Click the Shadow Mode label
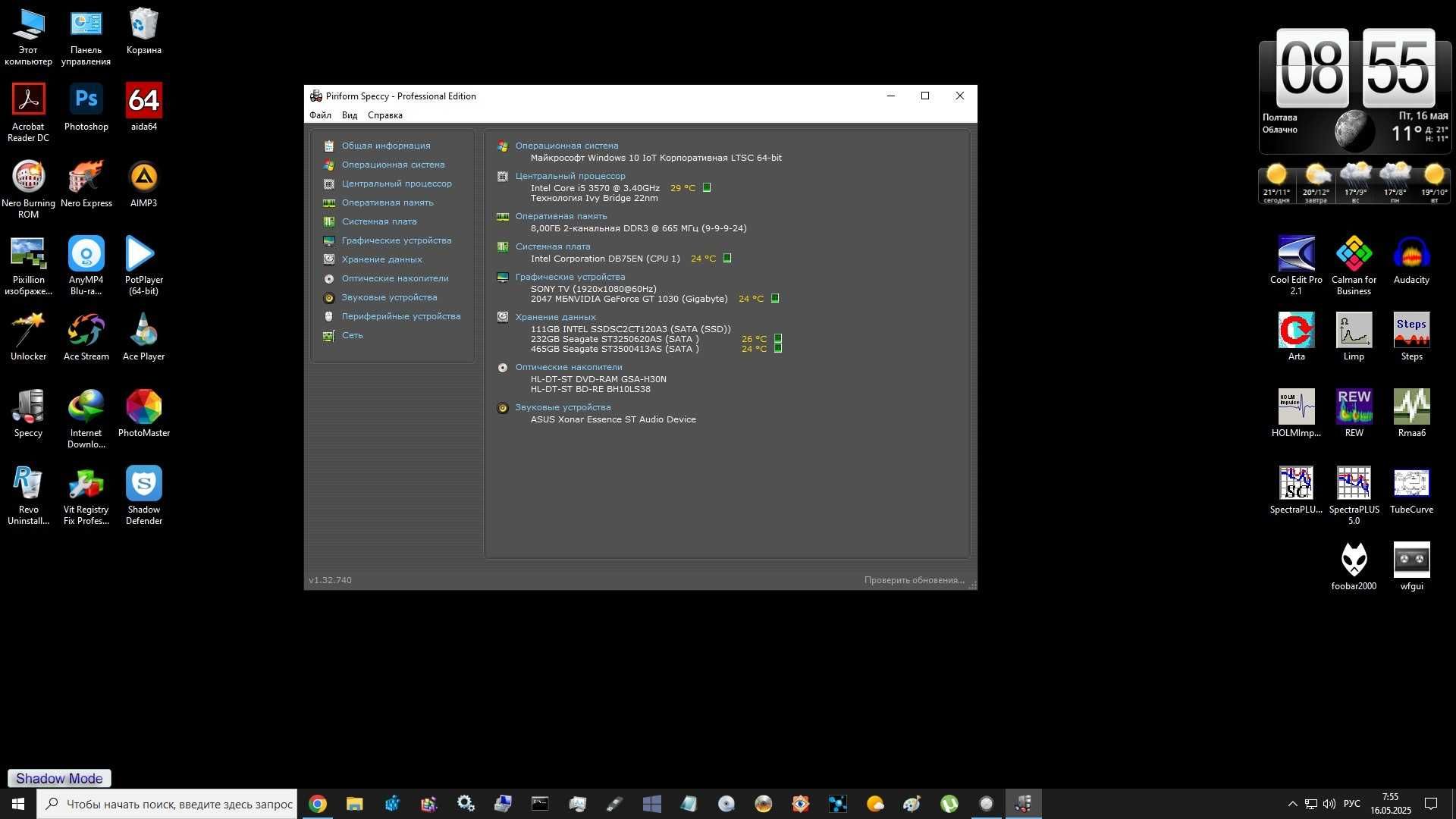Image resolution: width=1456 pixels, height=819 pixels. pos(59,778)
